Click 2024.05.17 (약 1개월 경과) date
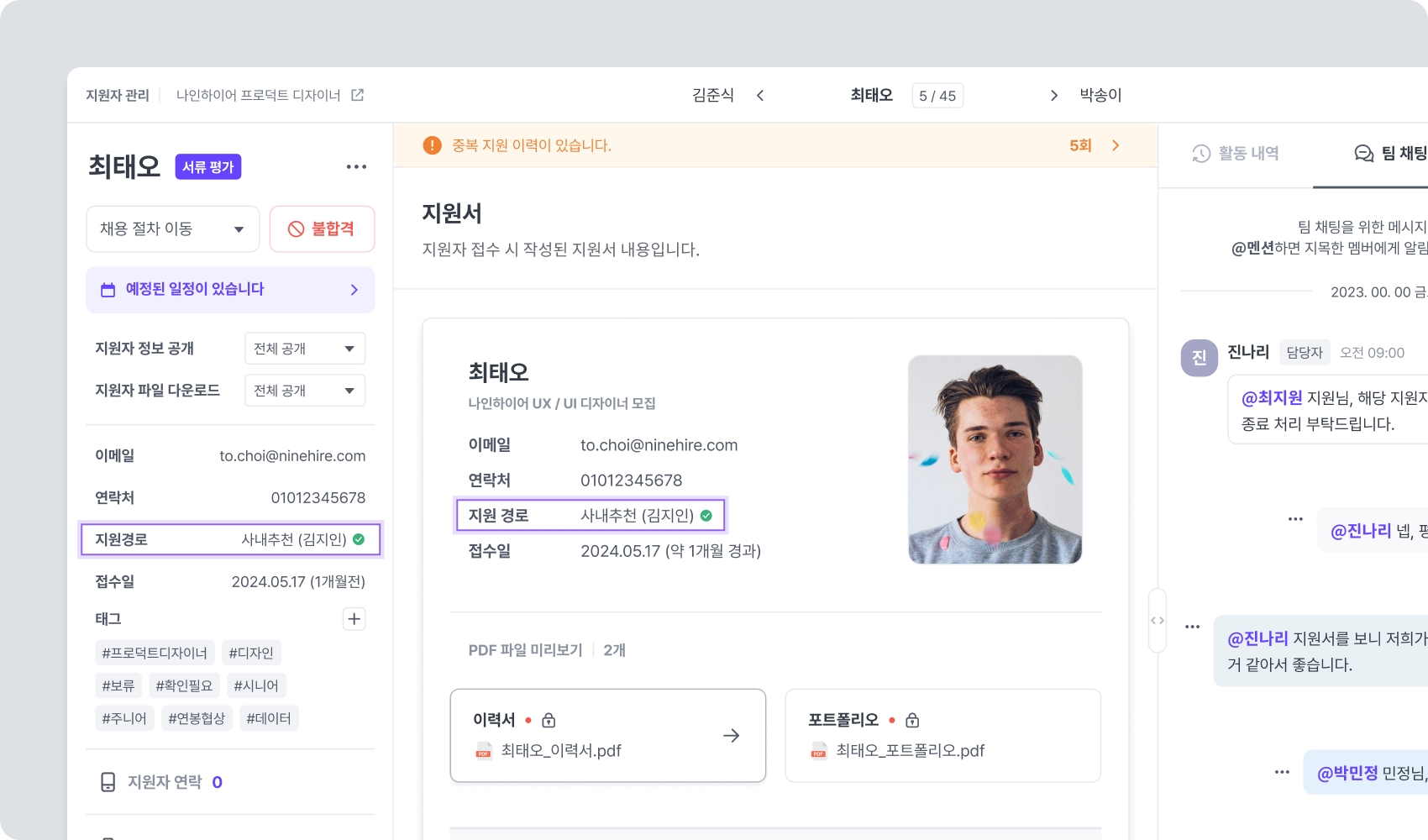1428x840 pixels. tap(671, 551)
